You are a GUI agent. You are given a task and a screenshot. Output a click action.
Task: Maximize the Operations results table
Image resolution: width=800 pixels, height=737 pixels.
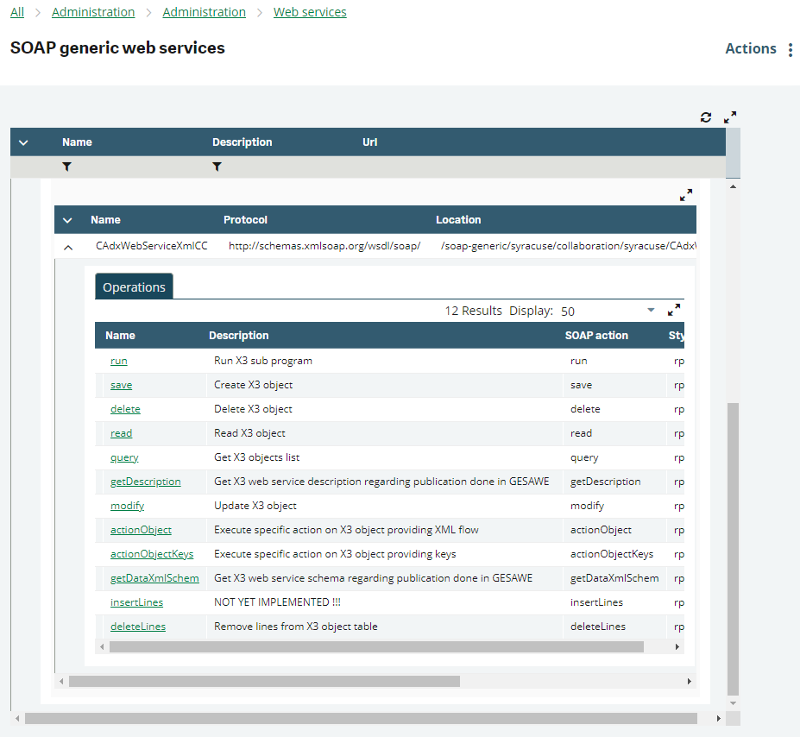tap(673, 310)
